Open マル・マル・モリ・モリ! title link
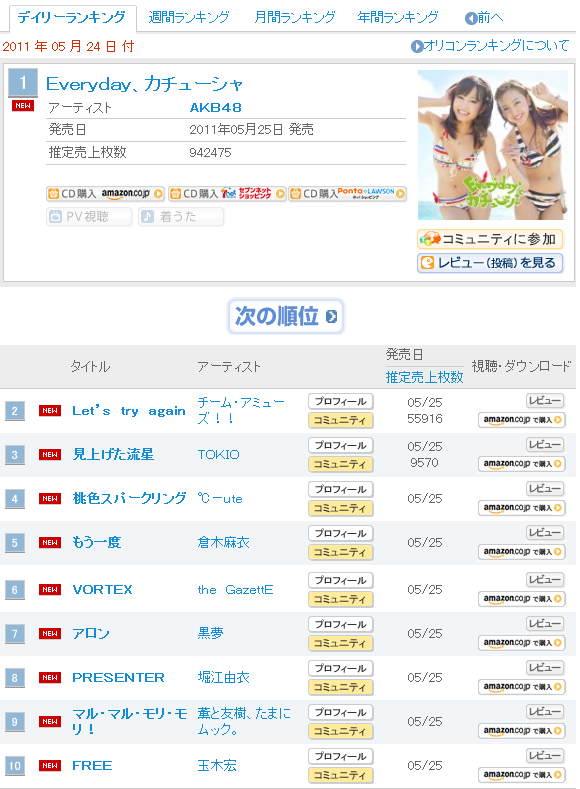Viewport: 580px width, 789px height. click(129, 721)
